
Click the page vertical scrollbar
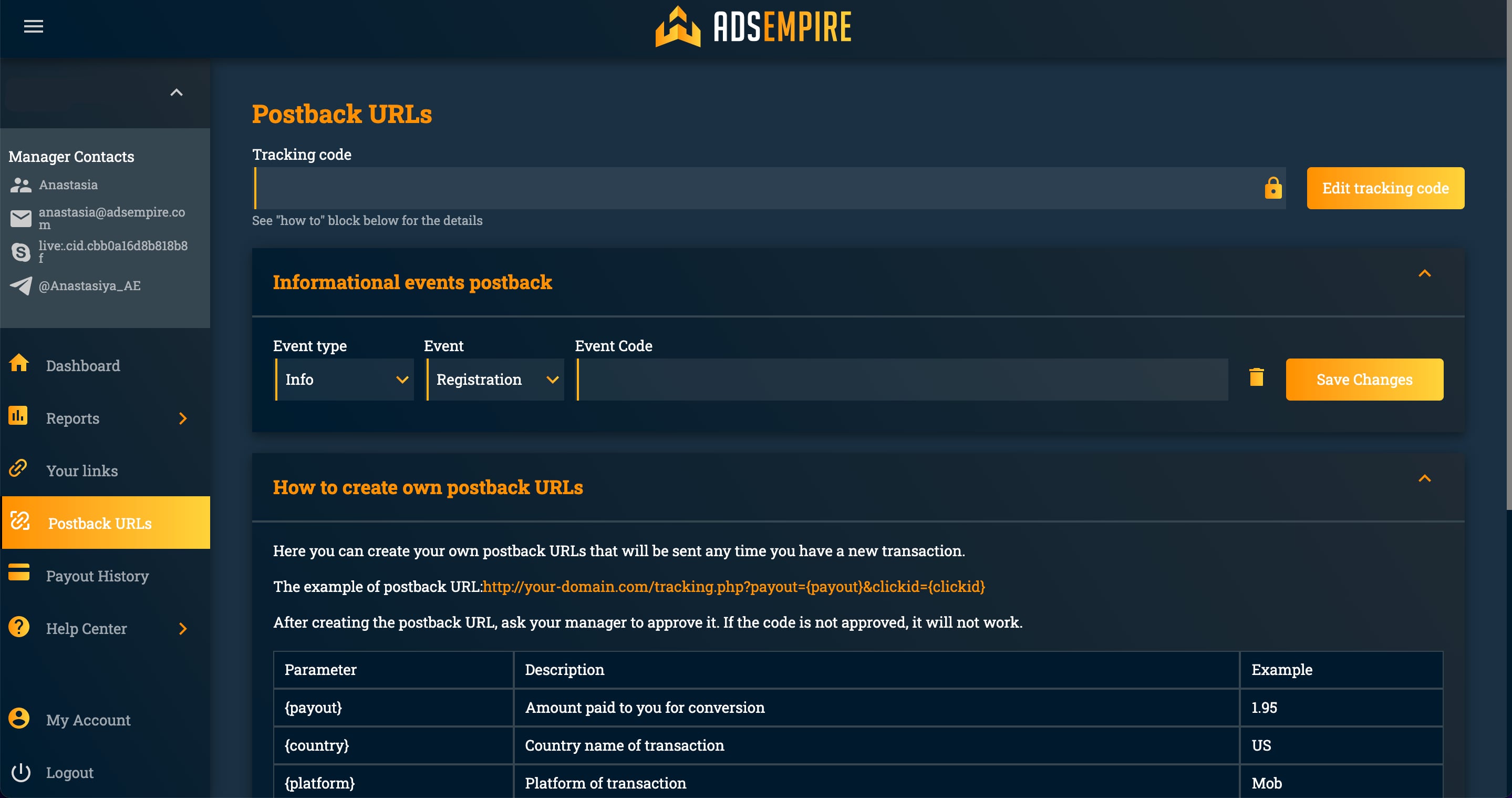tap(1508, 255)
